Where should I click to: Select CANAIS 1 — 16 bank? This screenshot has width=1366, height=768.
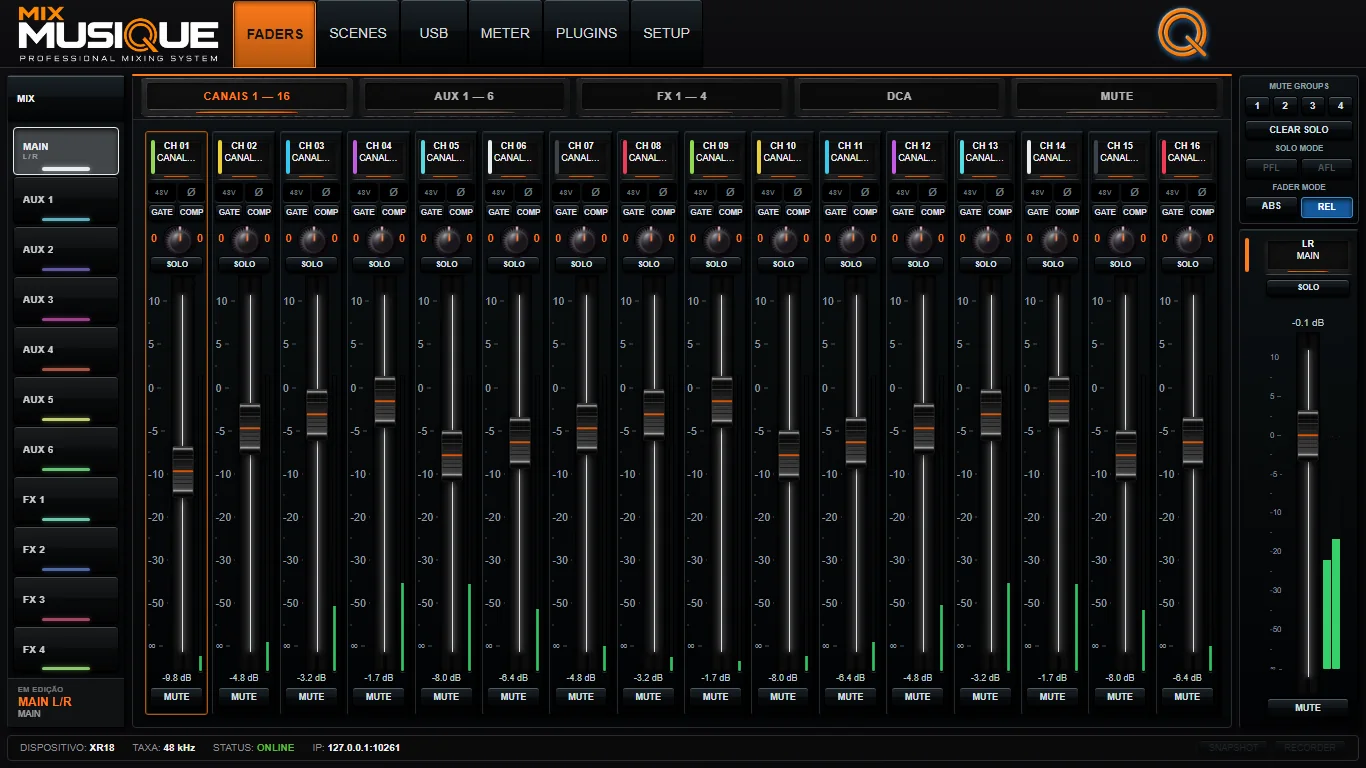click(x=247, y=96)
